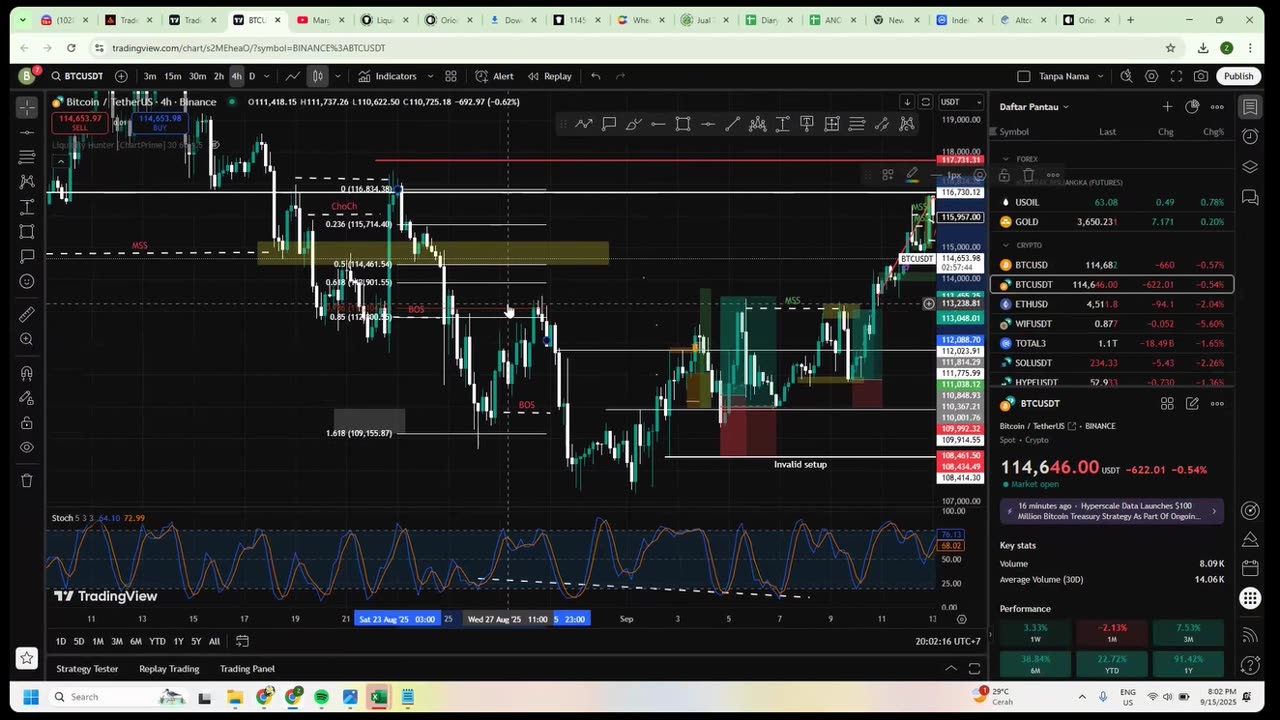Select the Fibonacci retracement tool in left toolbar

click(x=27, y=157)
